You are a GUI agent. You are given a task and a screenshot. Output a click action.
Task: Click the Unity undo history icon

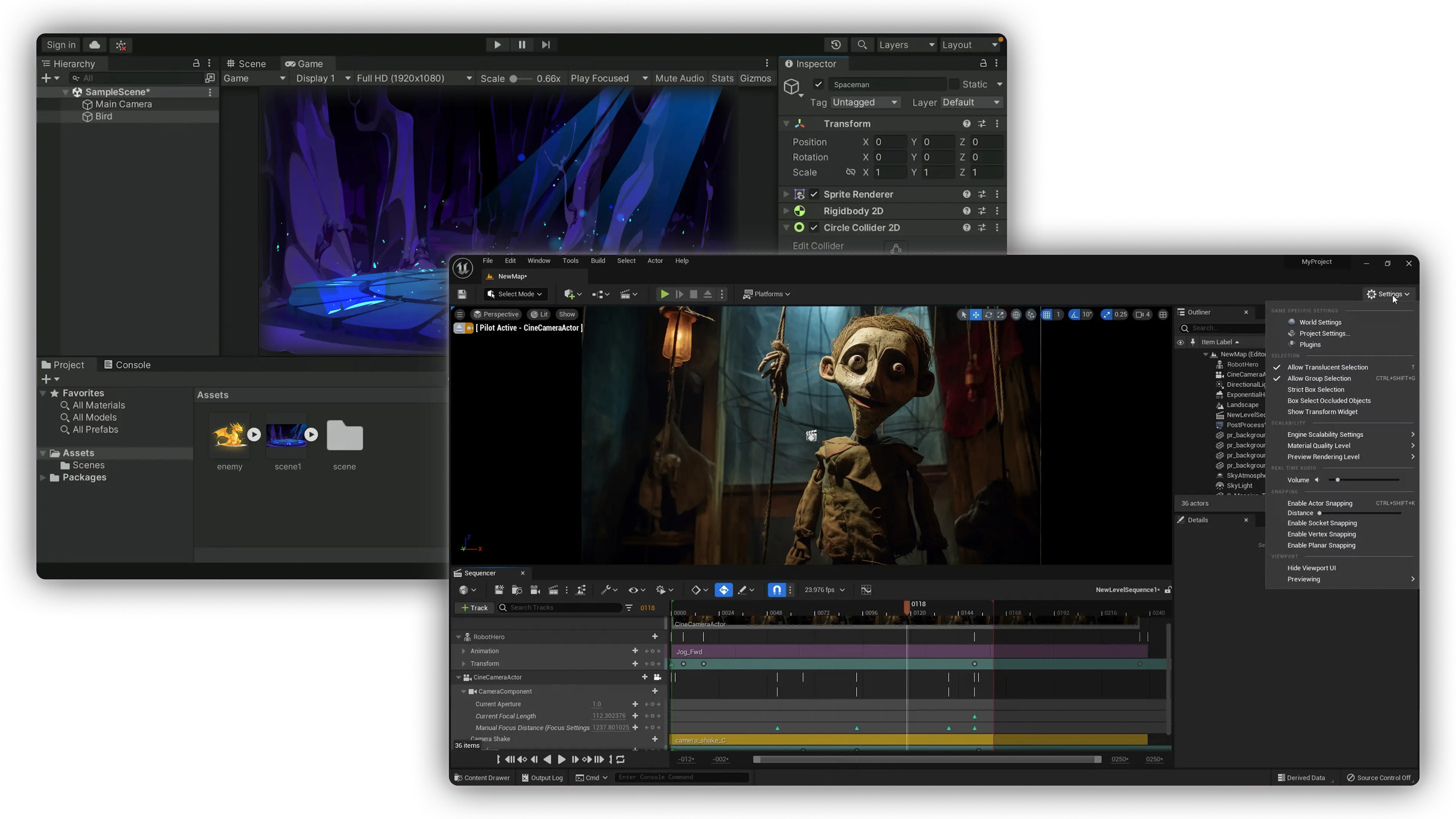point(835,45)
